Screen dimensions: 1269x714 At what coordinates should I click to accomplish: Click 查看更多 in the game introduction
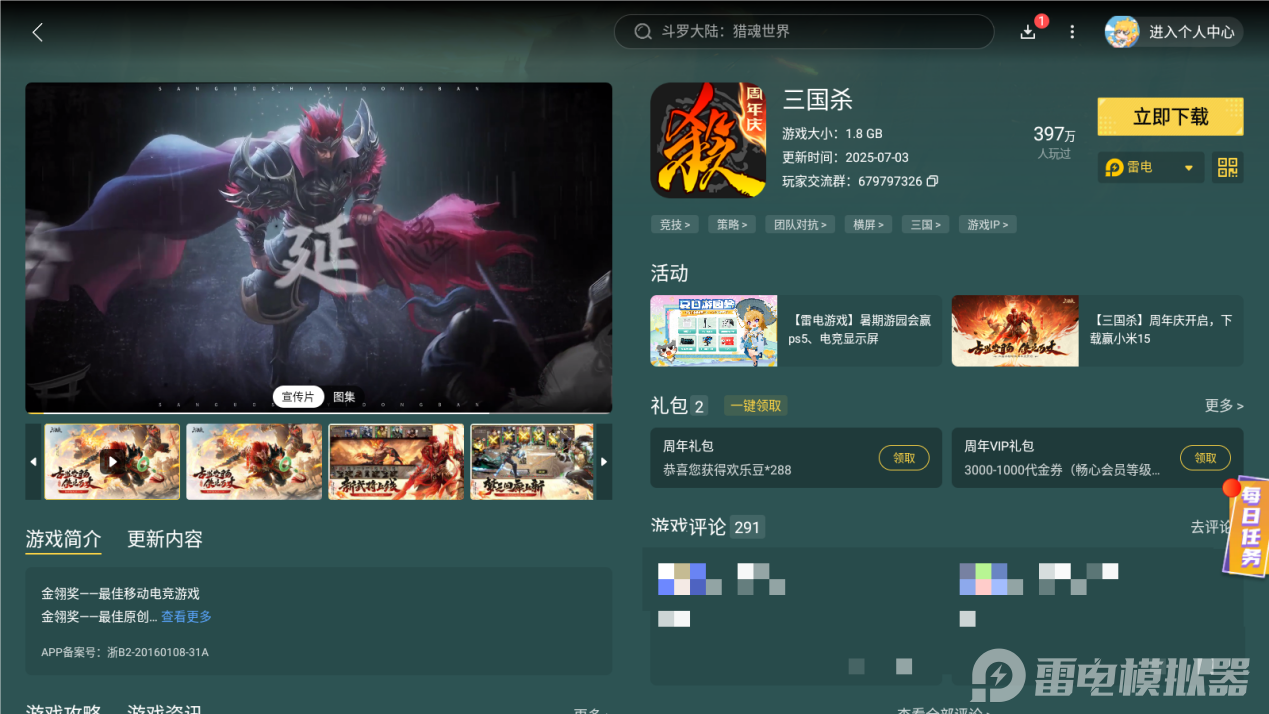click(186, 616)
